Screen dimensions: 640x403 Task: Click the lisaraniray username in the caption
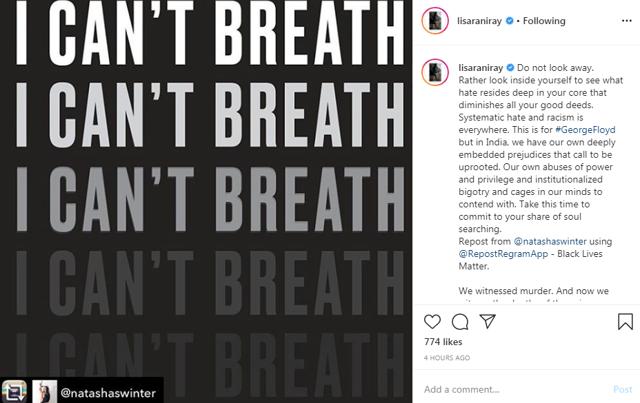point(480,68)
